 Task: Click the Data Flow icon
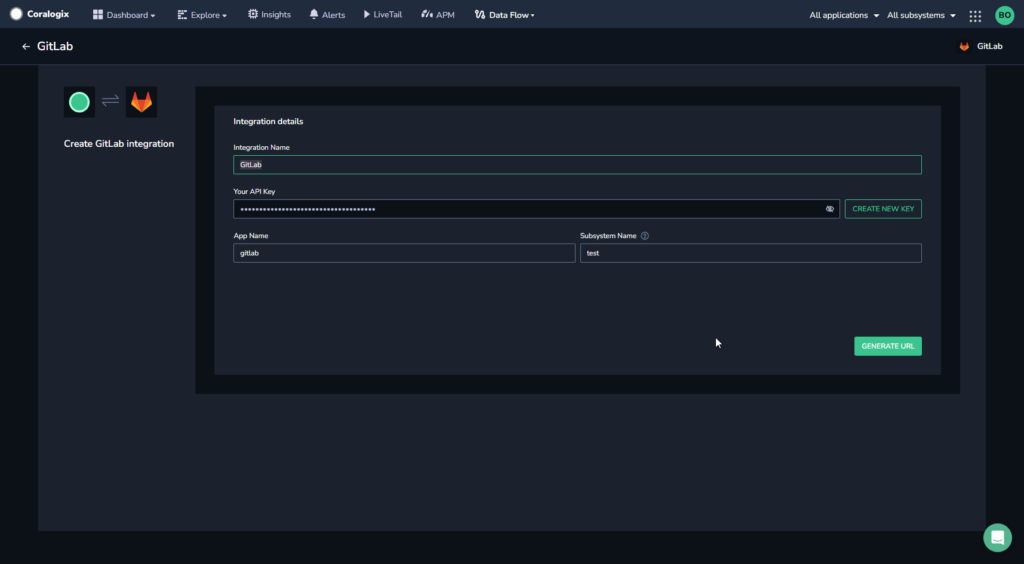click(x=480, y=14)
